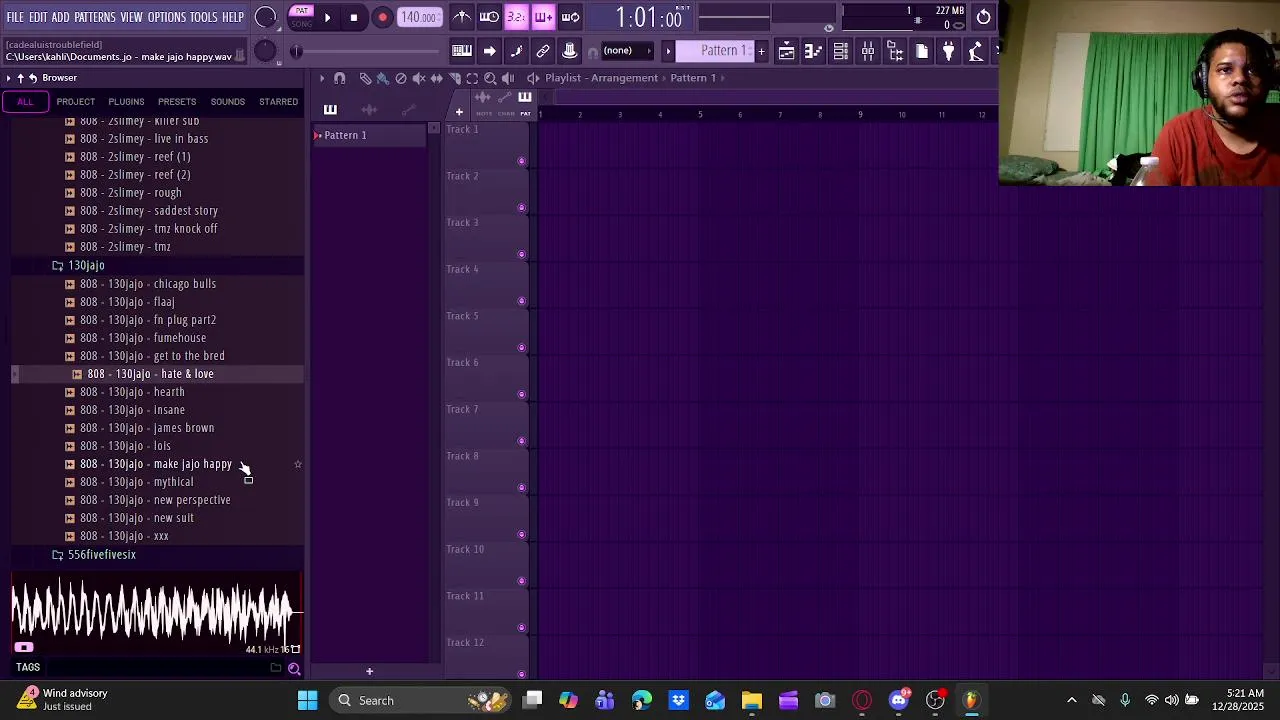Mute Track 5 with its dot
The width and height of the screenshot is (1280, 720).
point(521,348)
